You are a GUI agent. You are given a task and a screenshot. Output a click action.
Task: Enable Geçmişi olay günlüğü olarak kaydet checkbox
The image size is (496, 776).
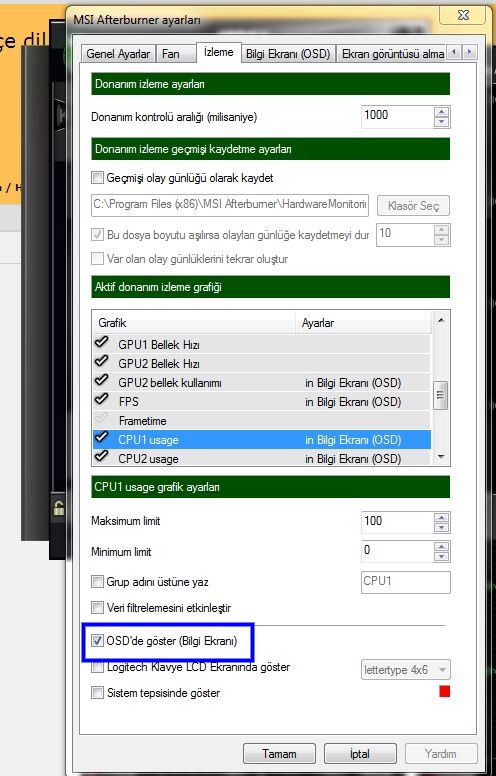98,178
